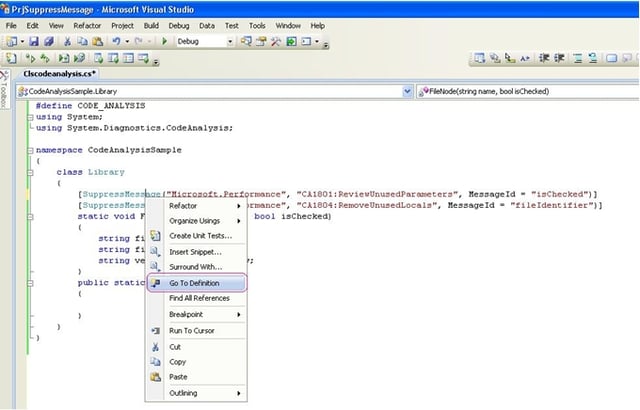Choose Insert Snippet... in the context menu
Image resolution: width=640 pixels, height=410 pixels.
click(196, 252)
